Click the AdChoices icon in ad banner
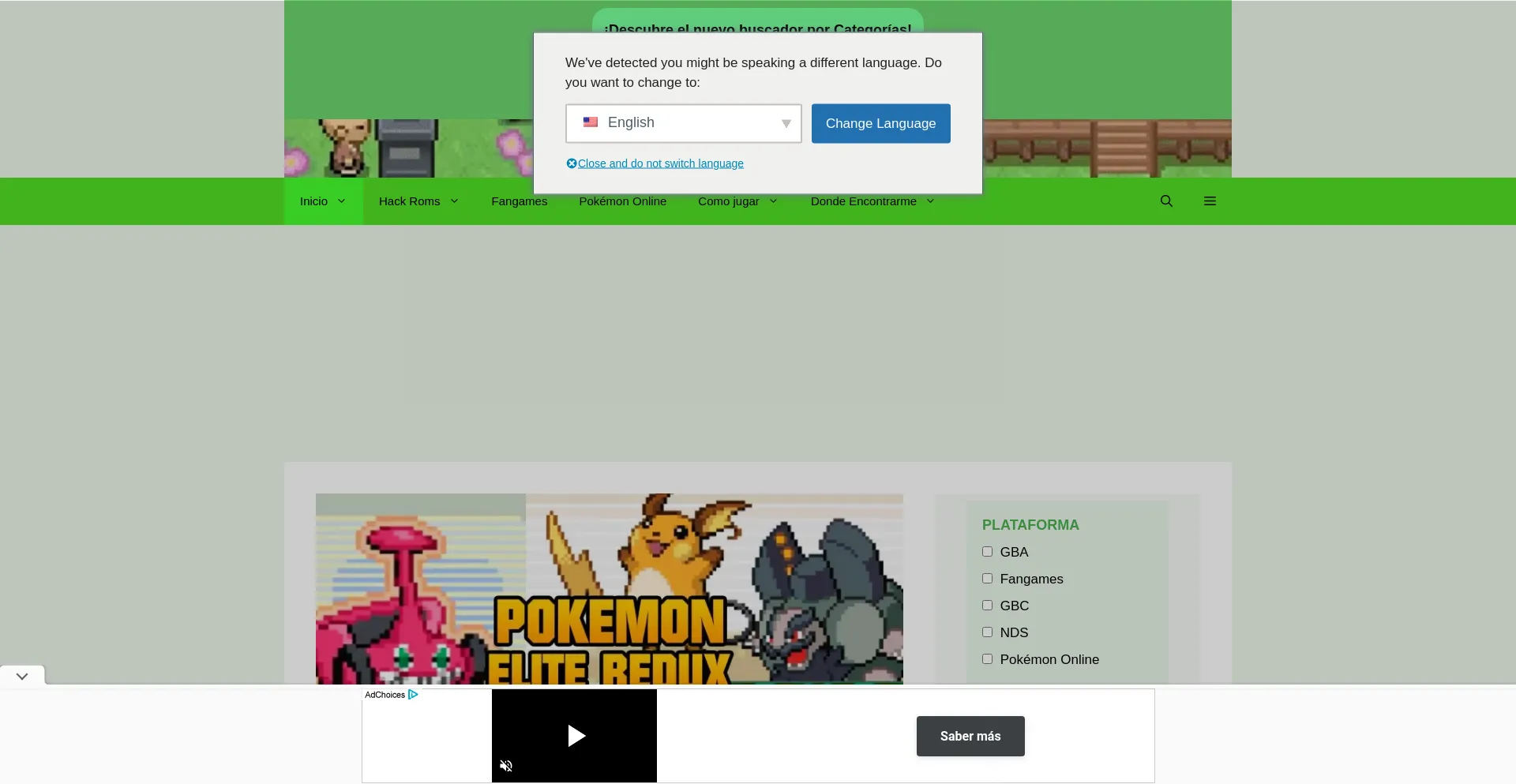The width and height of the screenshot is (1516, 784). coord(413,695)
